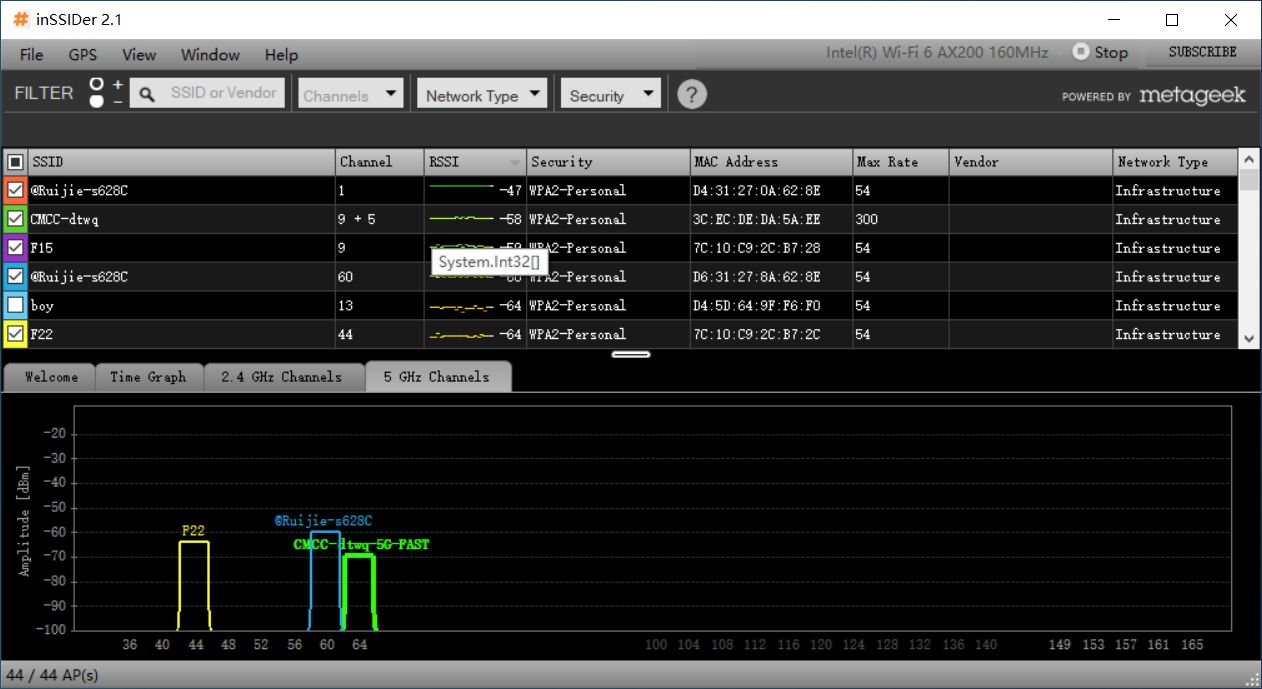
Task: Sort table by Channel column header
Action: pyautogui.click(x=380, y=162)
